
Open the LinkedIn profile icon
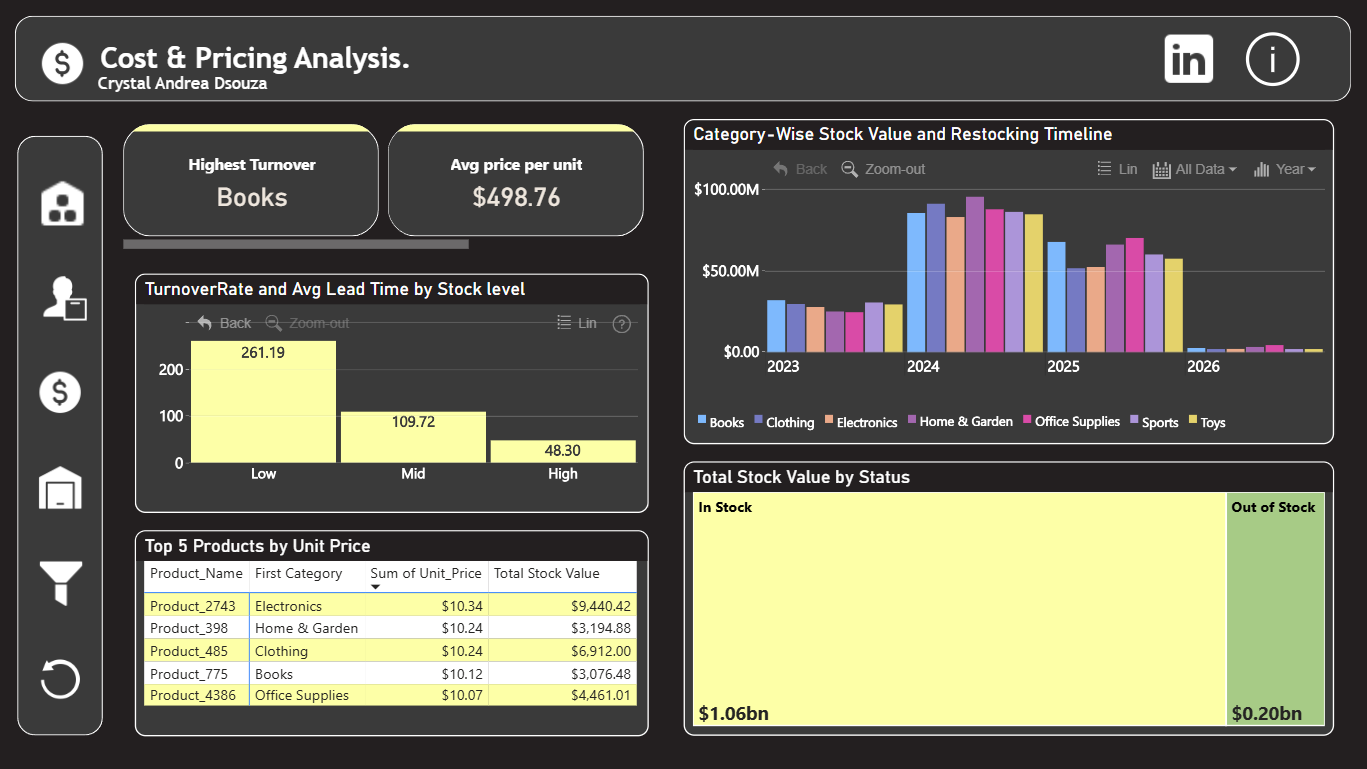click(1189, 59)
